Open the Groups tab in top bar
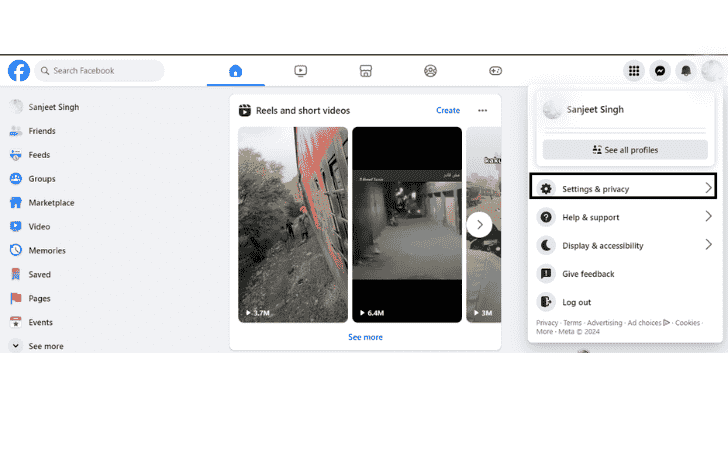Screen dimensions: 728x476 430,71
